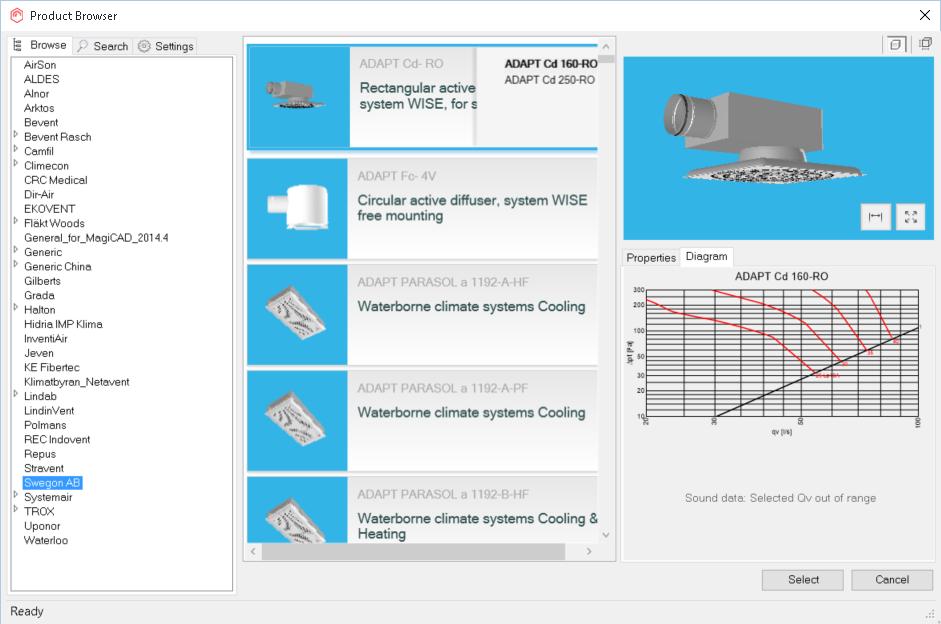Select ALDES in manufacturer tree
Screen dimensions: 941x624
pos(41,79)
